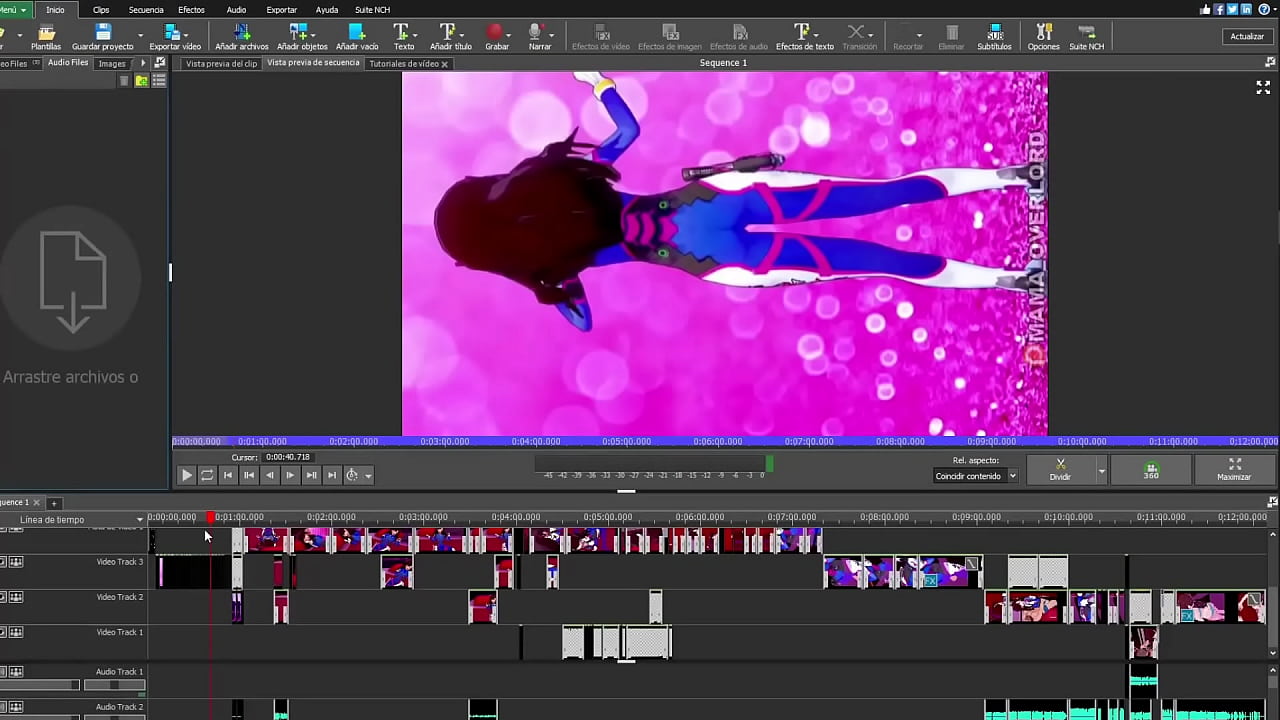This screenshot has height=720, width=1280.
Task: Click the Actualizar button
Action: [1247, 36]
